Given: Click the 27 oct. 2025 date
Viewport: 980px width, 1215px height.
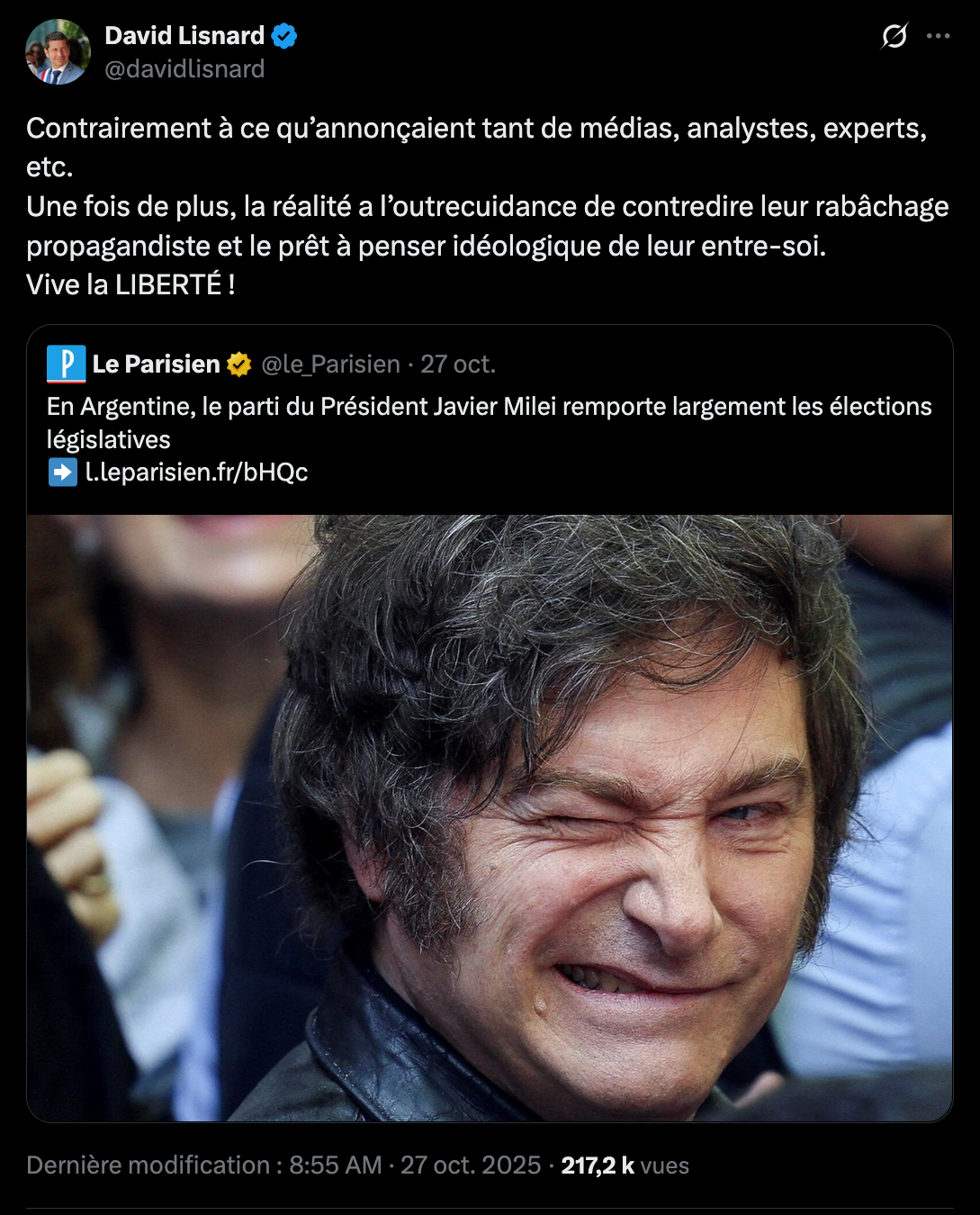Looking at the screenshot, I should tap(471, 1165).
